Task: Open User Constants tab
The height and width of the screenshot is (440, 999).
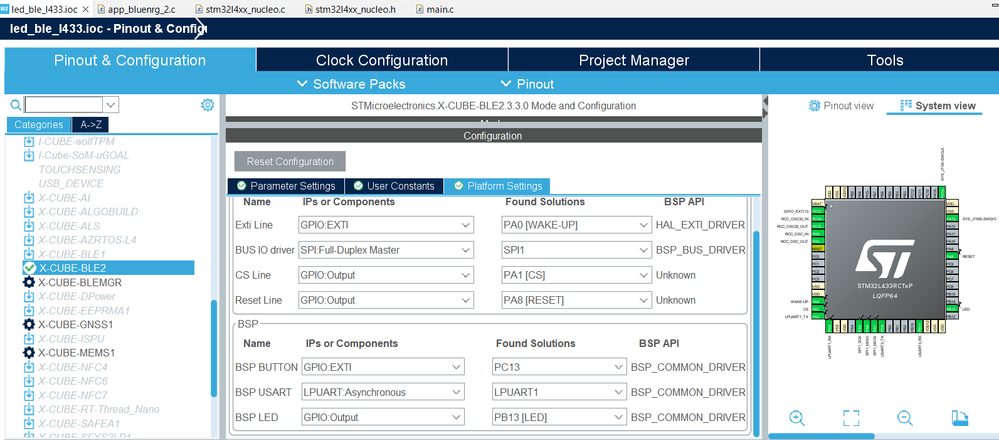Action: 394,186
